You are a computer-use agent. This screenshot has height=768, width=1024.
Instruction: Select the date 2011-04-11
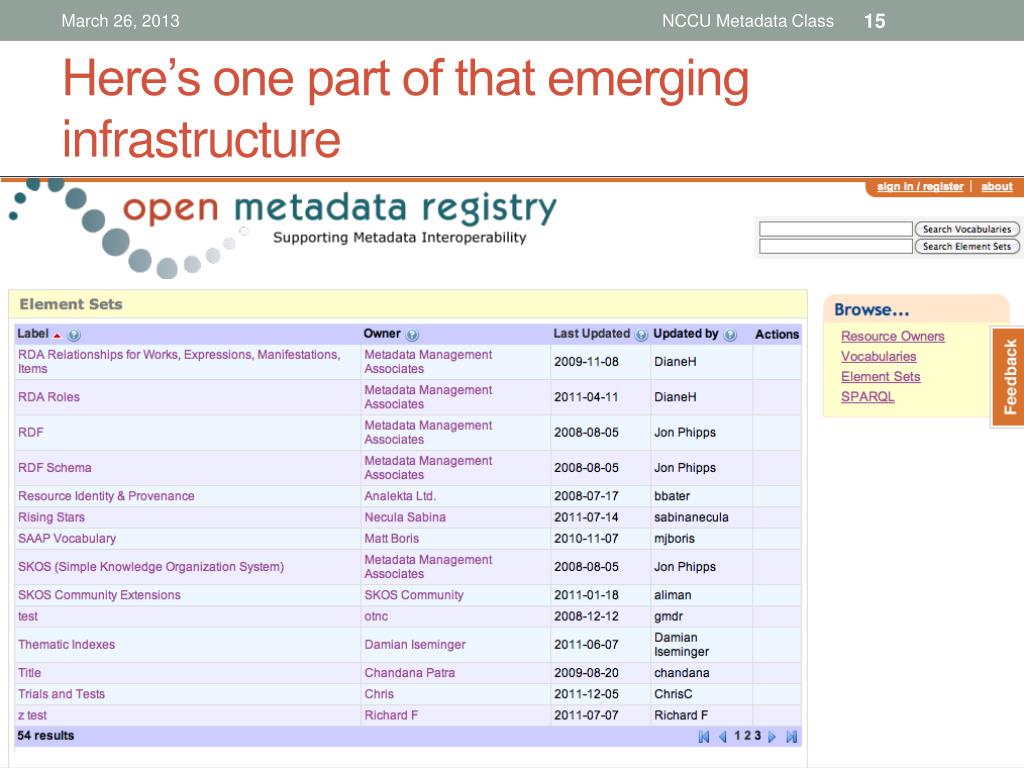tap(586, 397)
